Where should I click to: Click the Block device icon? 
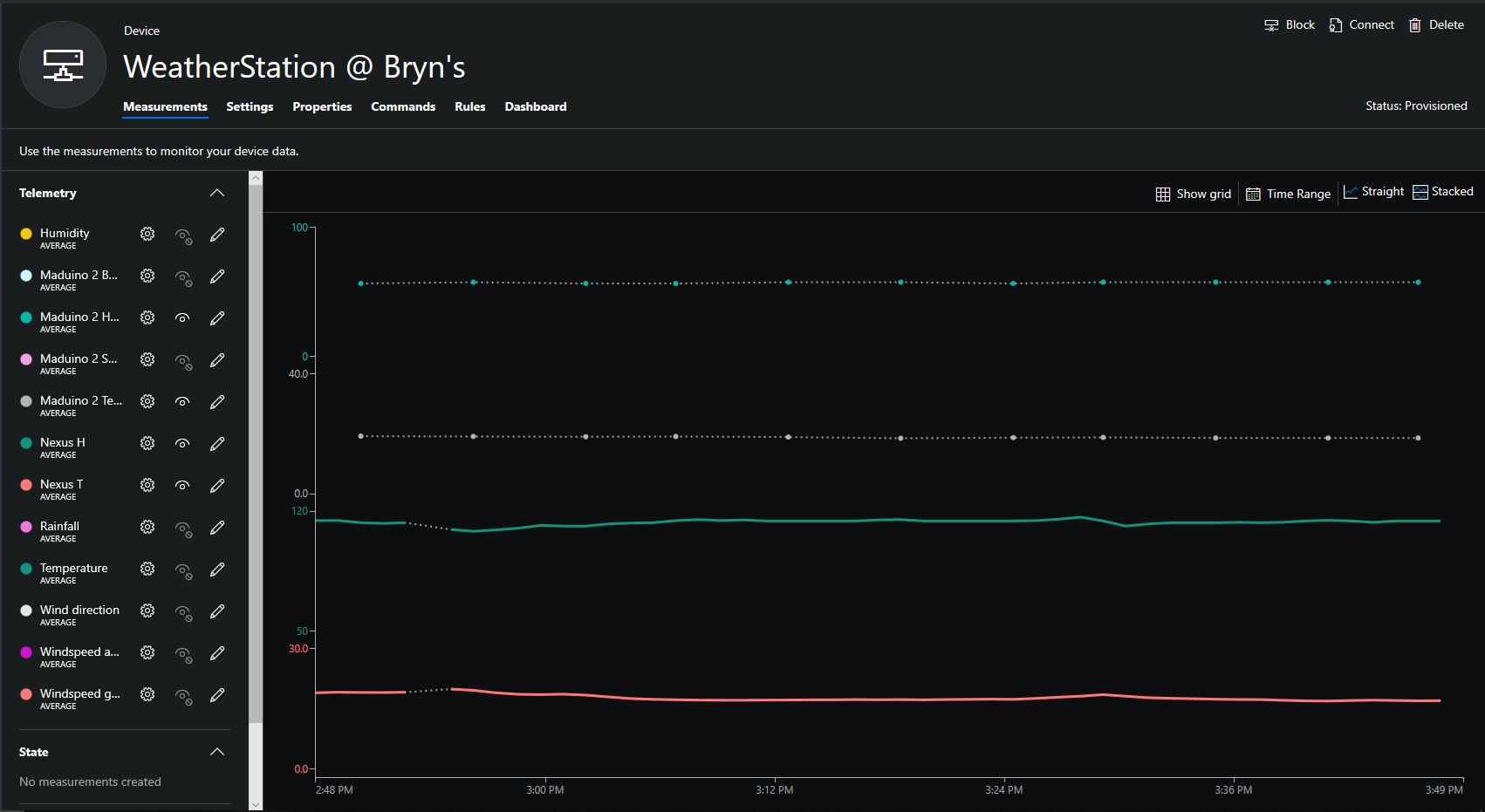point(1271,25)
